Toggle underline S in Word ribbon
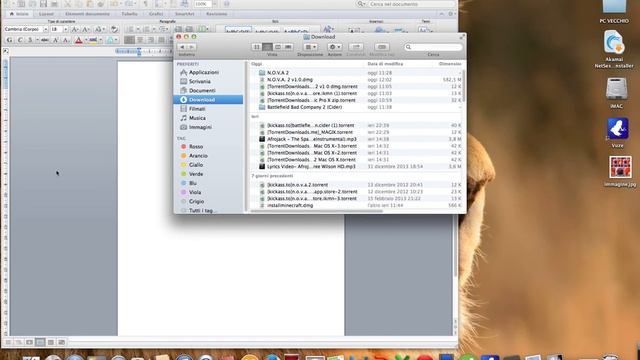640x360 pixels. 29,40
